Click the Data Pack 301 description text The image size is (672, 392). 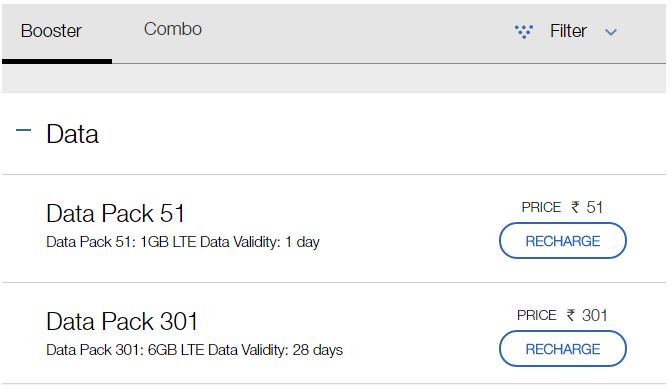195,350
